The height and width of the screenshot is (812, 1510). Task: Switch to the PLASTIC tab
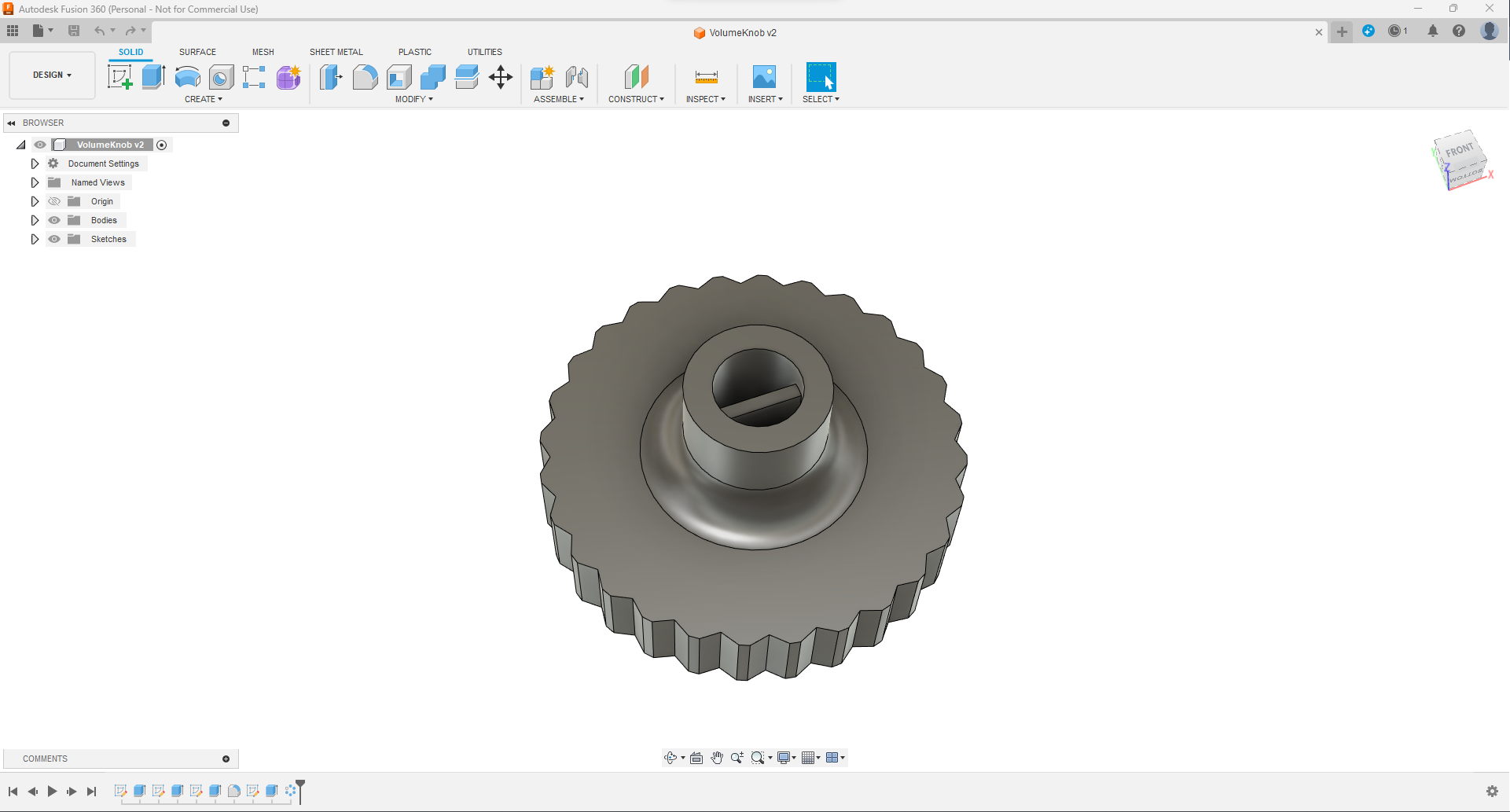click(x=415, y=52)
